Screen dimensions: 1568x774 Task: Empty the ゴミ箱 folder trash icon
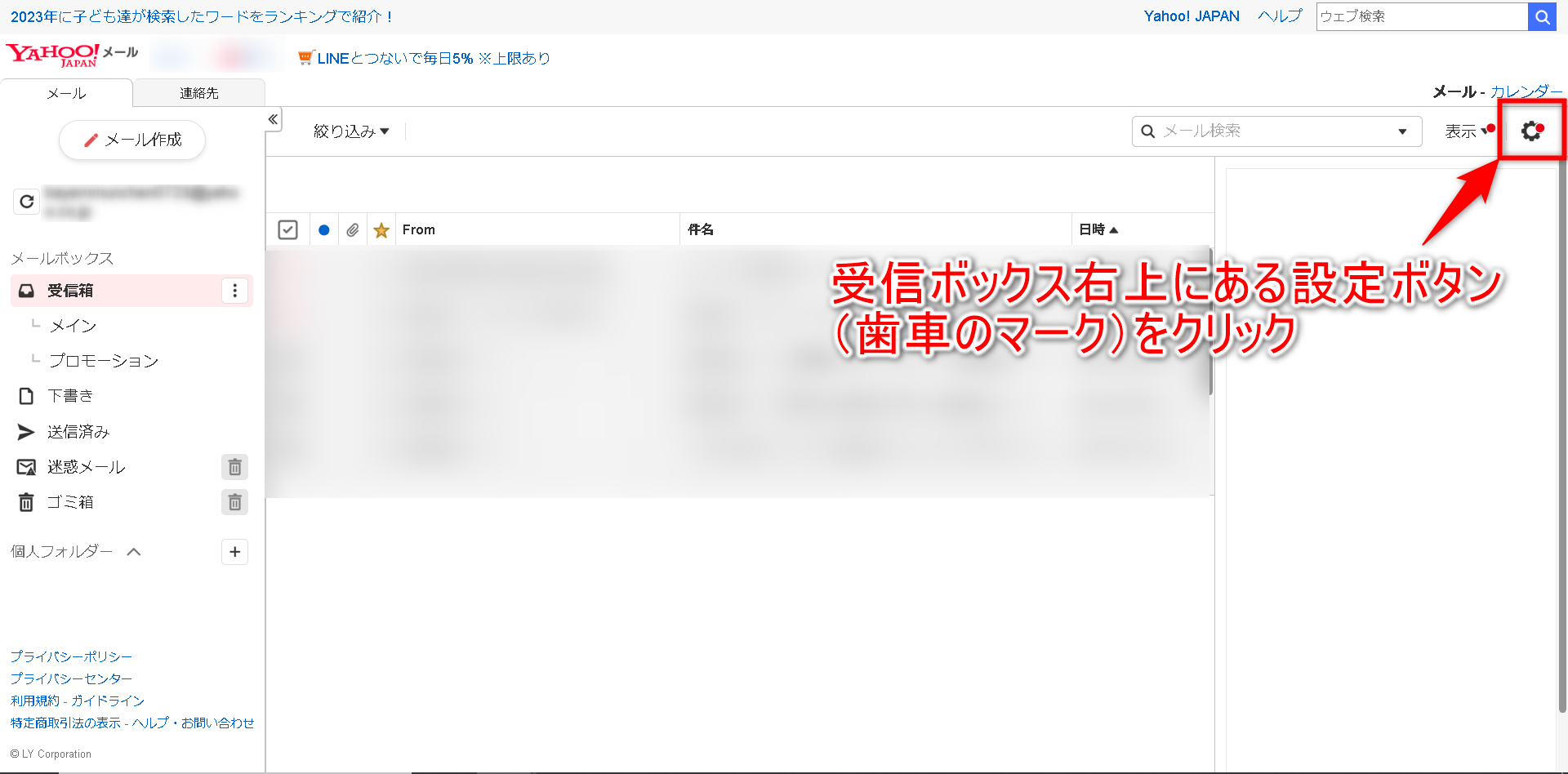tap(234, 502)
